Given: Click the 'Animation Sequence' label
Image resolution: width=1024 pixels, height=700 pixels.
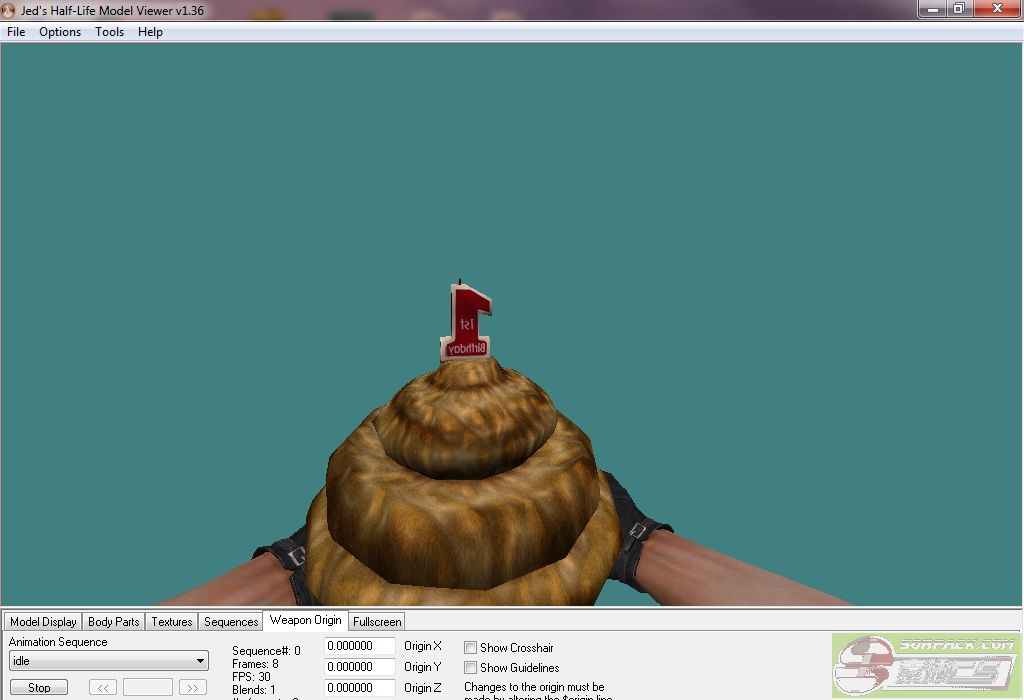Looking at the screenshot, I should point(58,642).
